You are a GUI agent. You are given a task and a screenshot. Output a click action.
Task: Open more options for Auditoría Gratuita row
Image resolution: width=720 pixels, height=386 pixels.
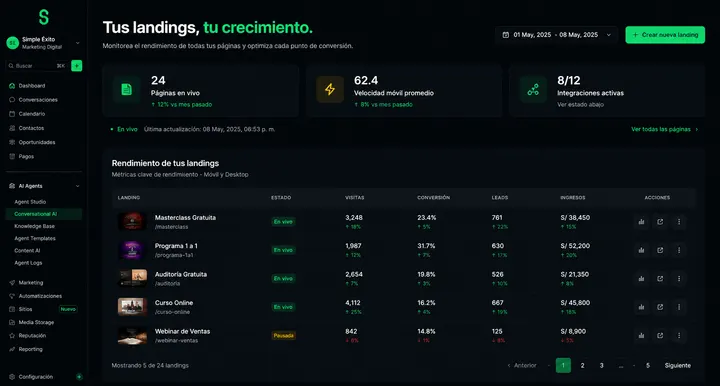[x=679, y=279]
